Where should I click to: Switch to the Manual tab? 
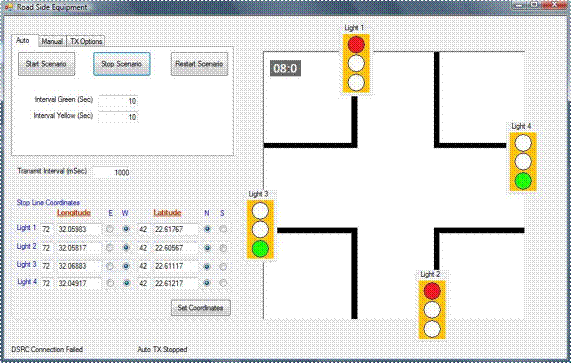click(52, 41)
